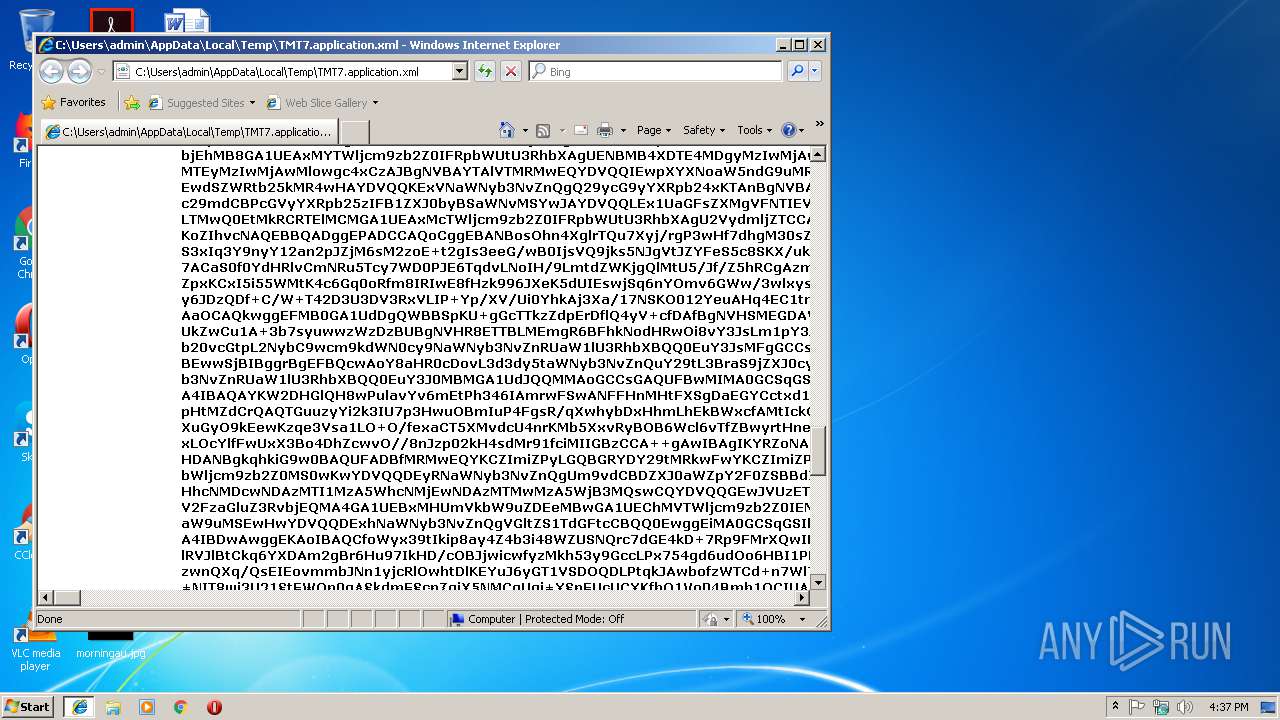Click the horizontal scrollbar right arrow

pos(801,597)
